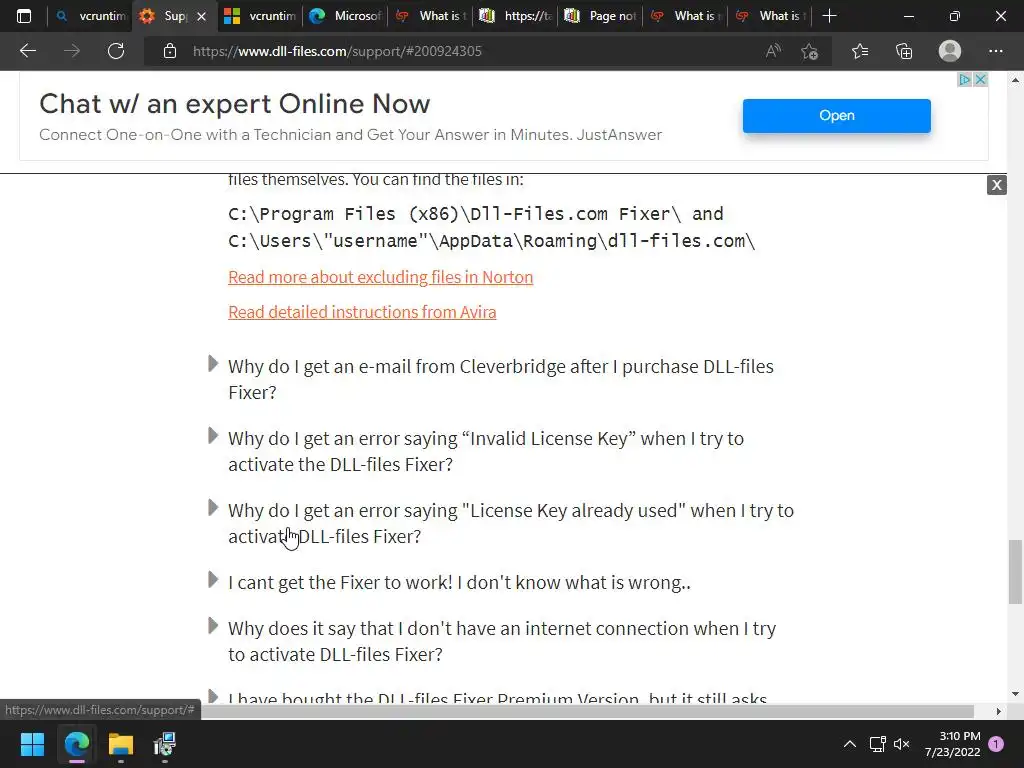Open the installer app on taskbar
The image size is (1024, 768).
click(165, 744)
